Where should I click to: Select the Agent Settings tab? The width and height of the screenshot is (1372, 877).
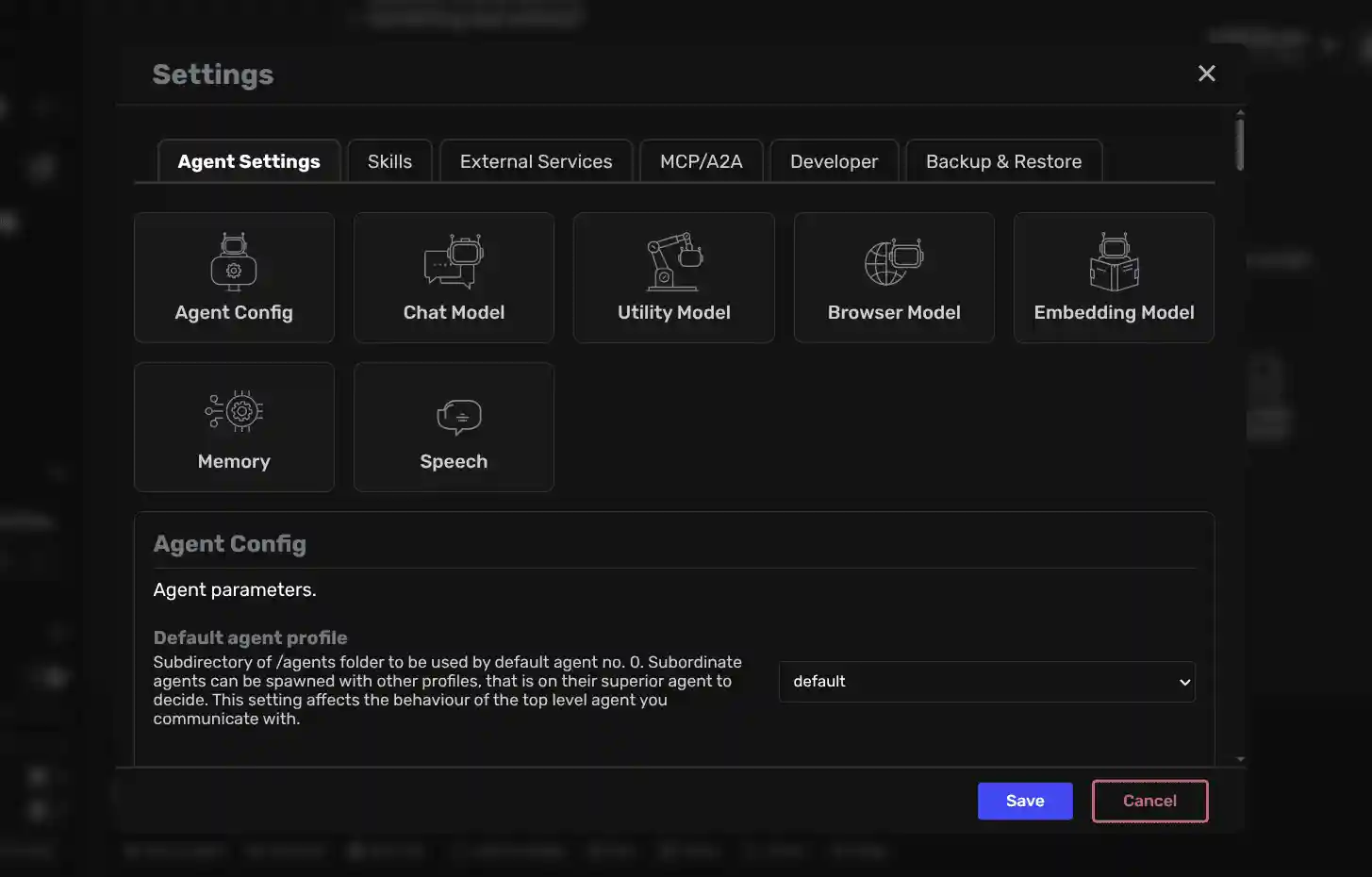coord(249,161)
